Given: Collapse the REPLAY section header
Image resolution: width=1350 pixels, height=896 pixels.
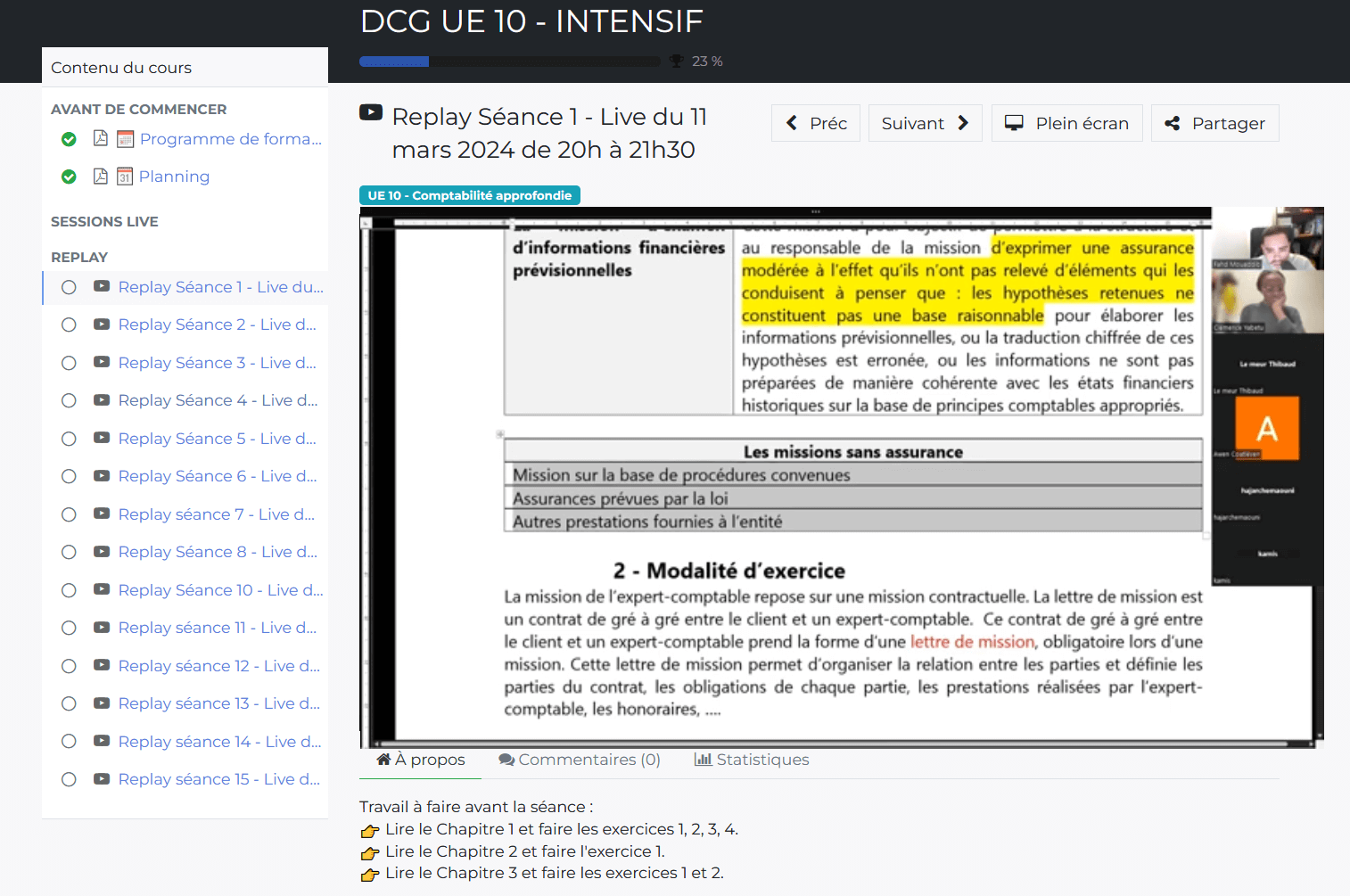Looking at the screenshot, I should pyautogui.click(x=79, y=257).
